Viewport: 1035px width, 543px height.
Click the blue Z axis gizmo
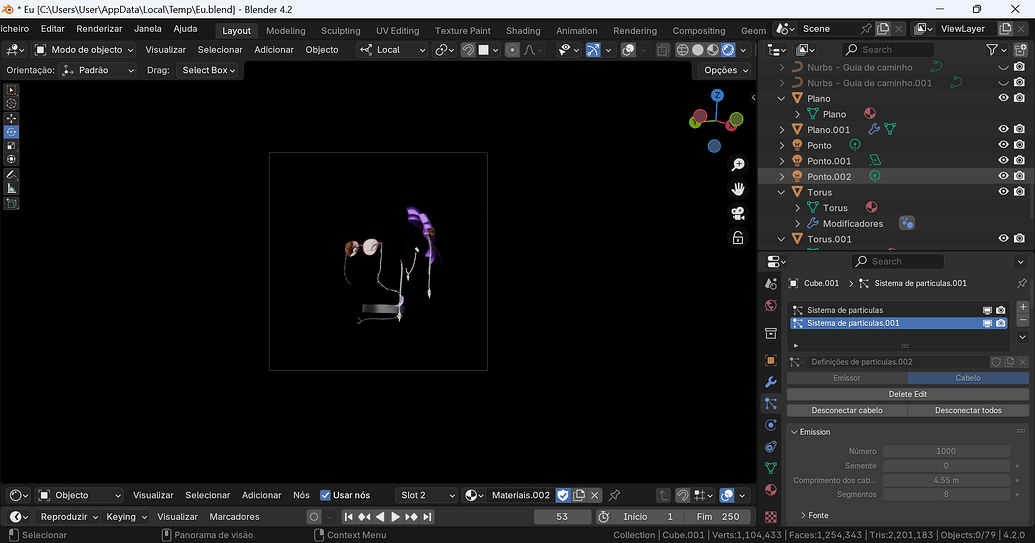pos(717,95)
